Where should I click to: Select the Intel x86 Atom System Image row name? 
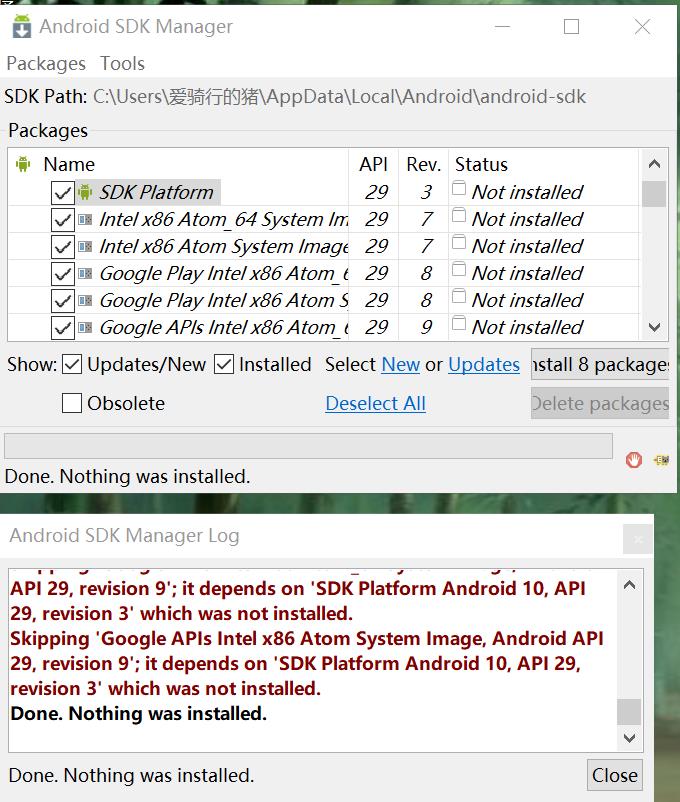(223, 247)
